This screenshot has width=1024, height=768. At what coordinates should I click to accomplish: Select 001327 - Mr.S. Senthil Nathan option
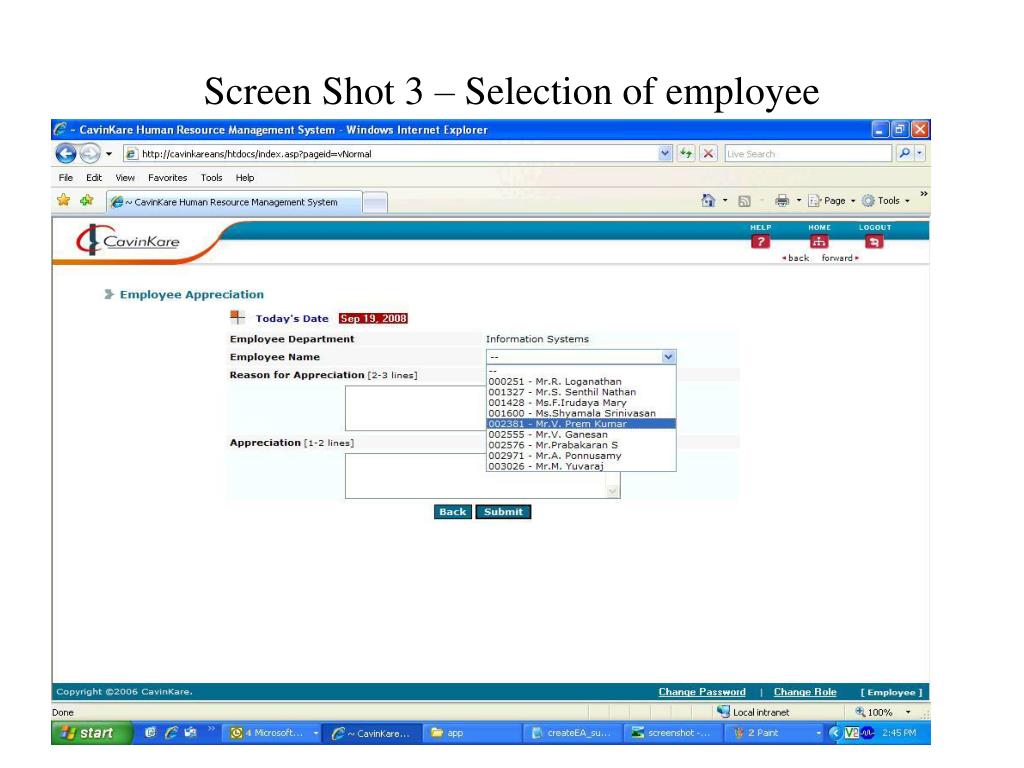581,392
